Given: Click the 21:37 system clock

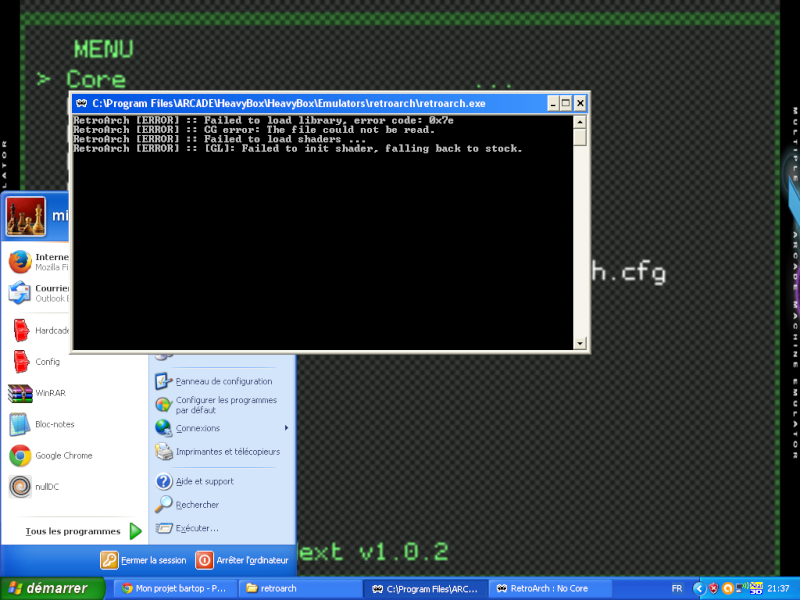Looking at the screenshot, I should (x=778, y=589).
